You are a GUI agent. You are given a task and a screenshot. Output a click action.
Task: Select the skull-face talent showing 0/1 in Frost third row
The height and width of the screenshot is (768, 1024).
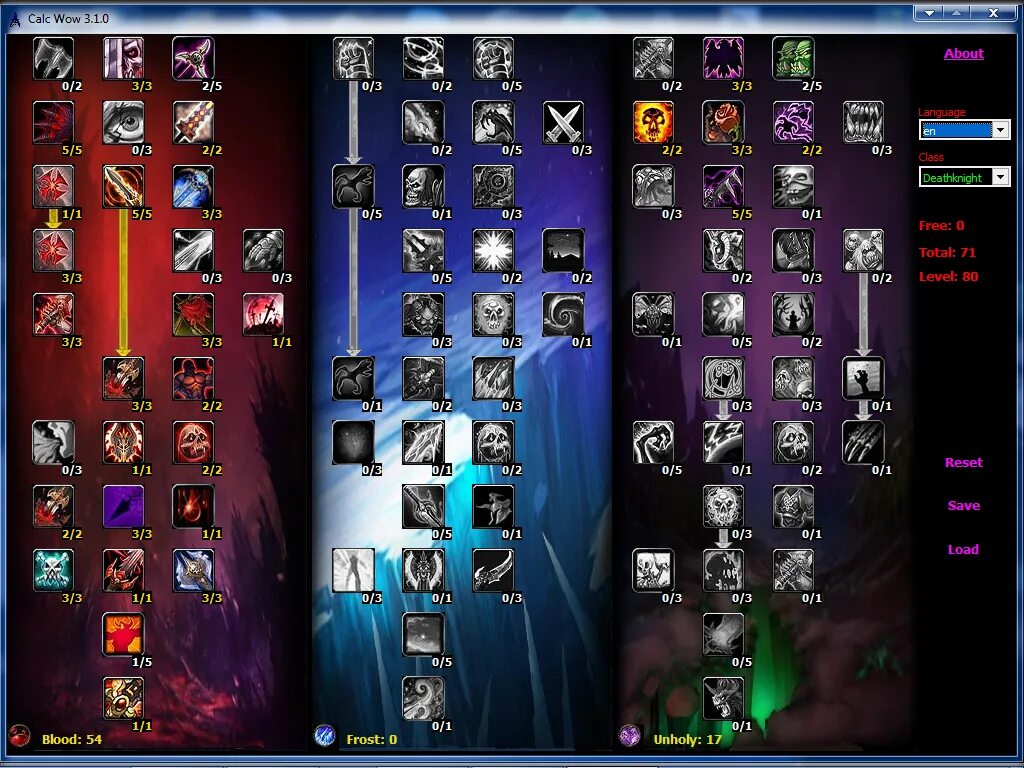point(423,186)
